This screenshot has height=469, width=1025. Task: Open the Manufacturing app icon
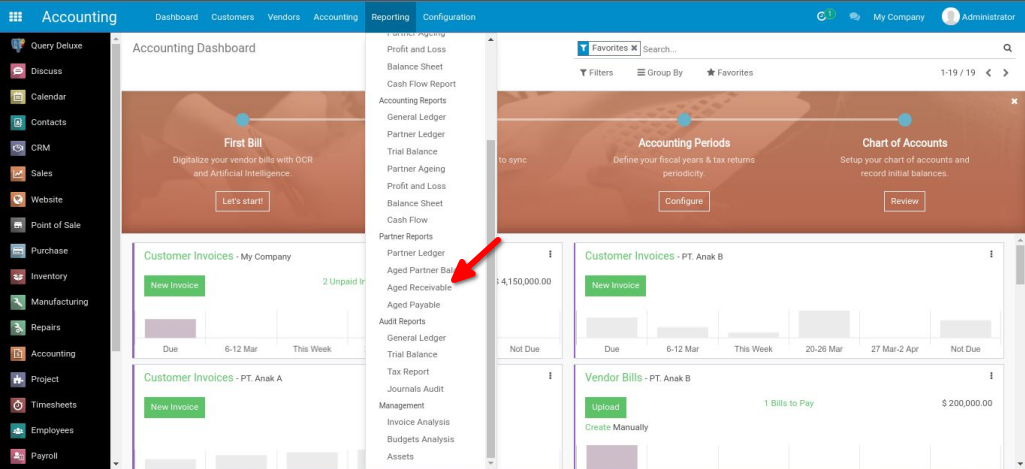coord(18,302)
